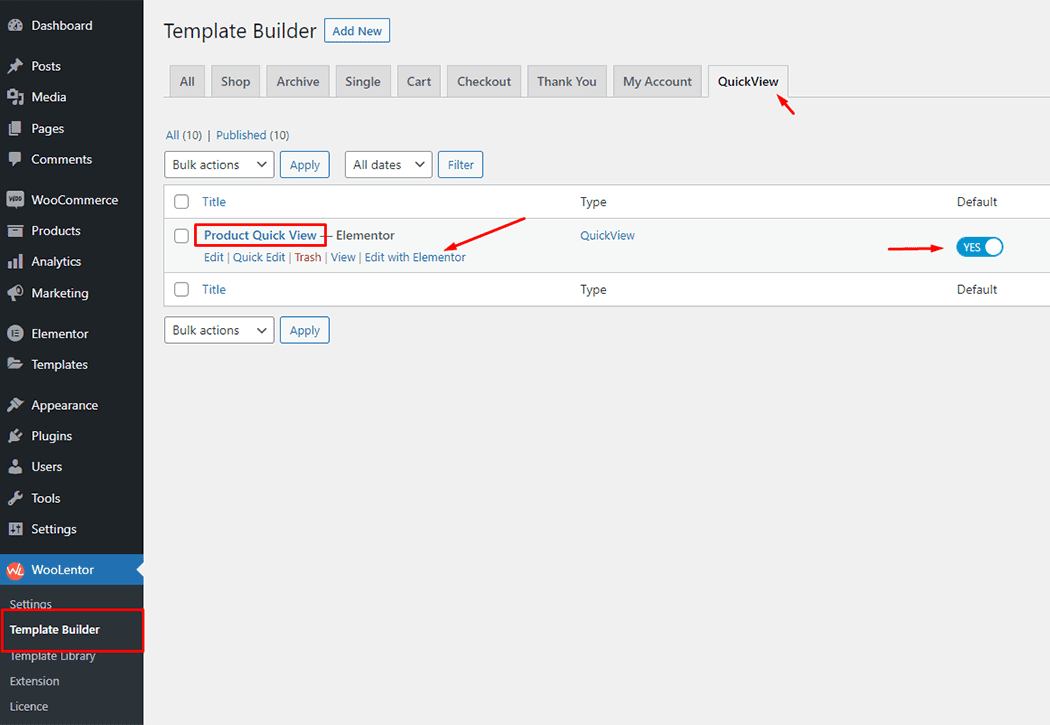Check the Product Quick View row checkbox
1050x725 pixels.
181,236
